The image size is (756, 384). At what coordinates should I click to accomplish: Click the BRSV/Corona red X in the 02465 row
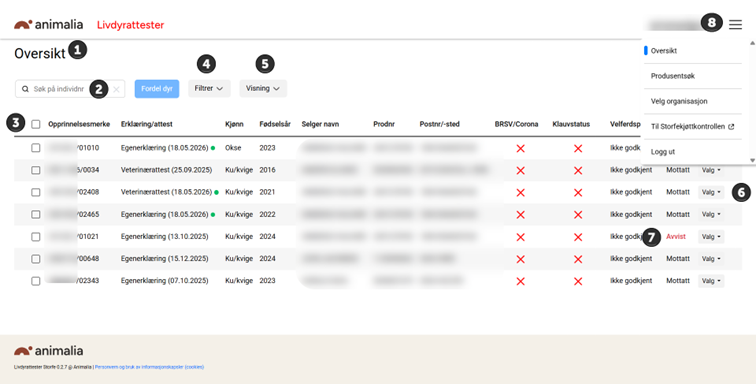520,215
